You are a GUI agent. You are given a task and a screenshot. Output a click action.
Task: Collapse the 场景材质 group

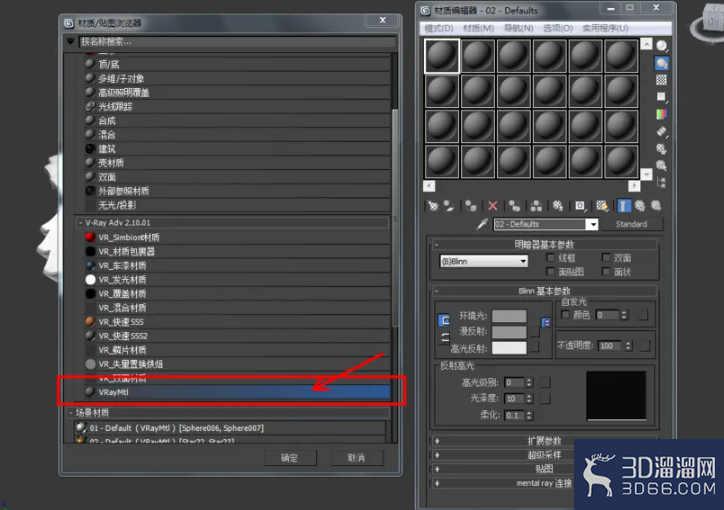(x=71, y=413)
